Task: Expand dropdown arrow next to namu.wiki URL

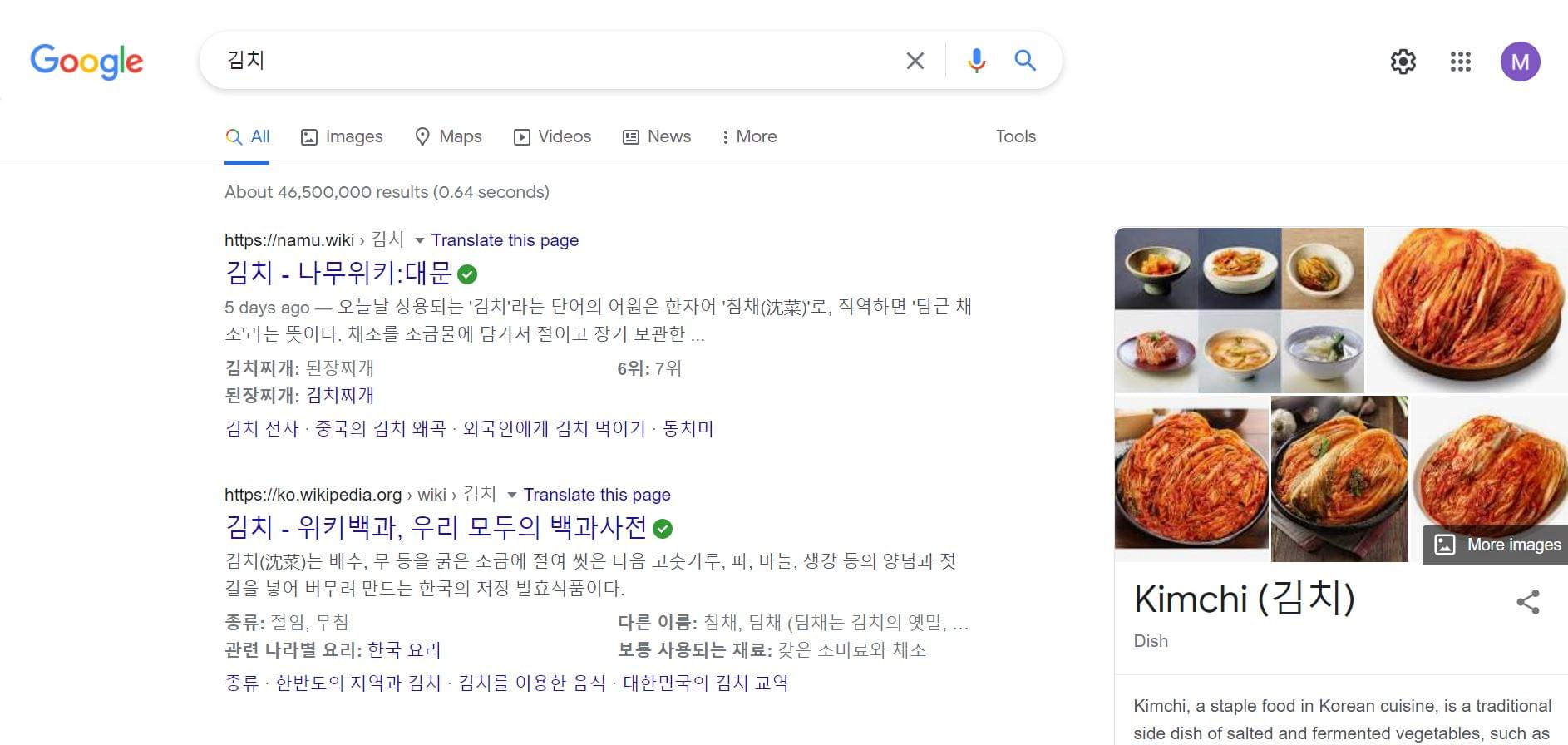Action: coord(419,241)
